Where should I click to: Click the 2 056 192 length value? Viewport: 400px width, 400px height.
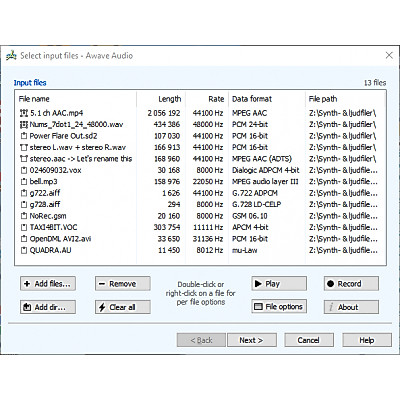[164, 113]
